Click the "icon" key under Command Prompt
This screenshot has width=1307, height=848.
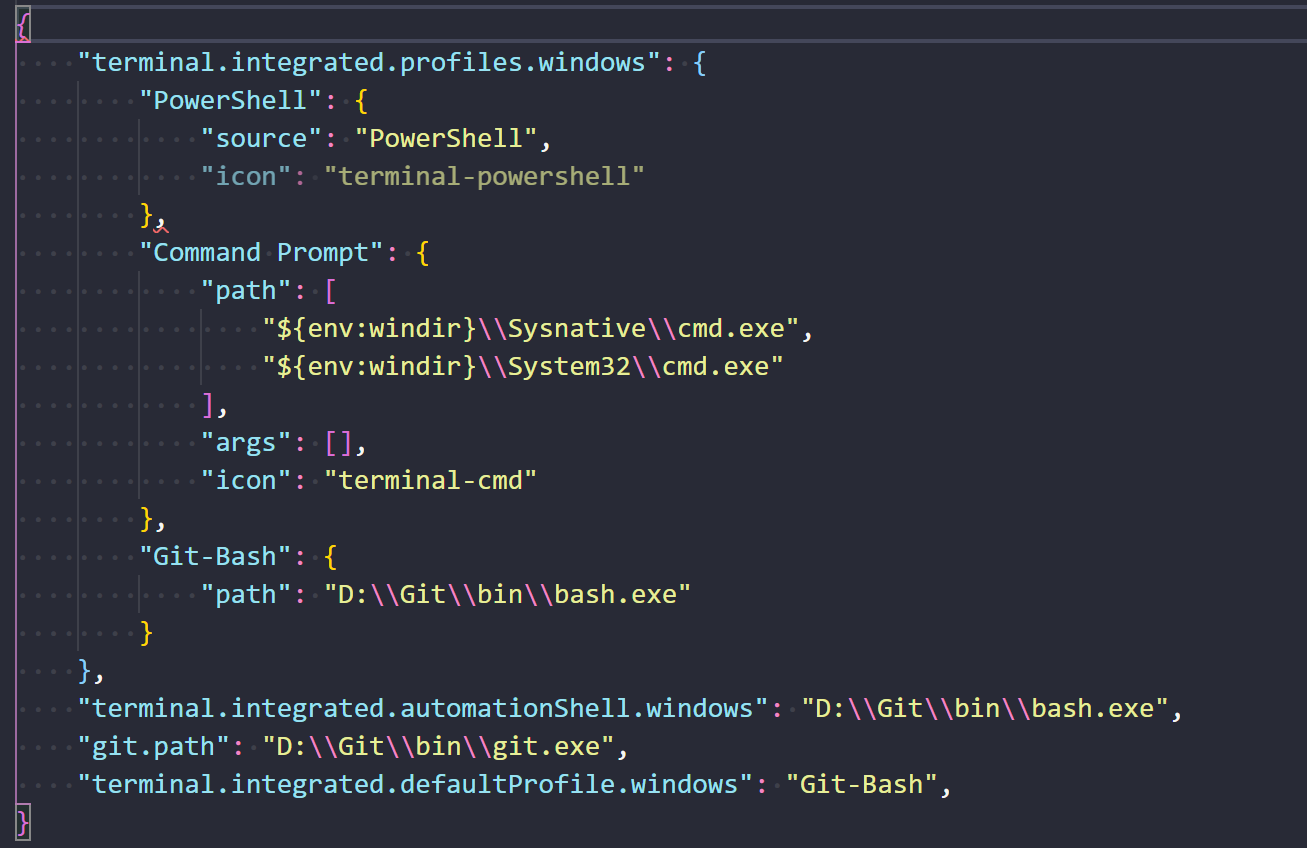point(246,480)
